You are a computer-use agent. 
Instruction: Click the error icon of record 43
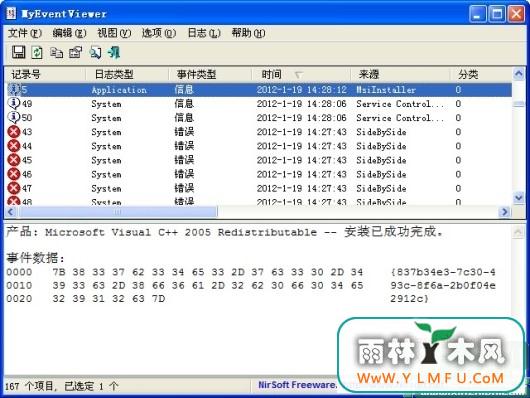pyautogui.click(x=14, y=132)
